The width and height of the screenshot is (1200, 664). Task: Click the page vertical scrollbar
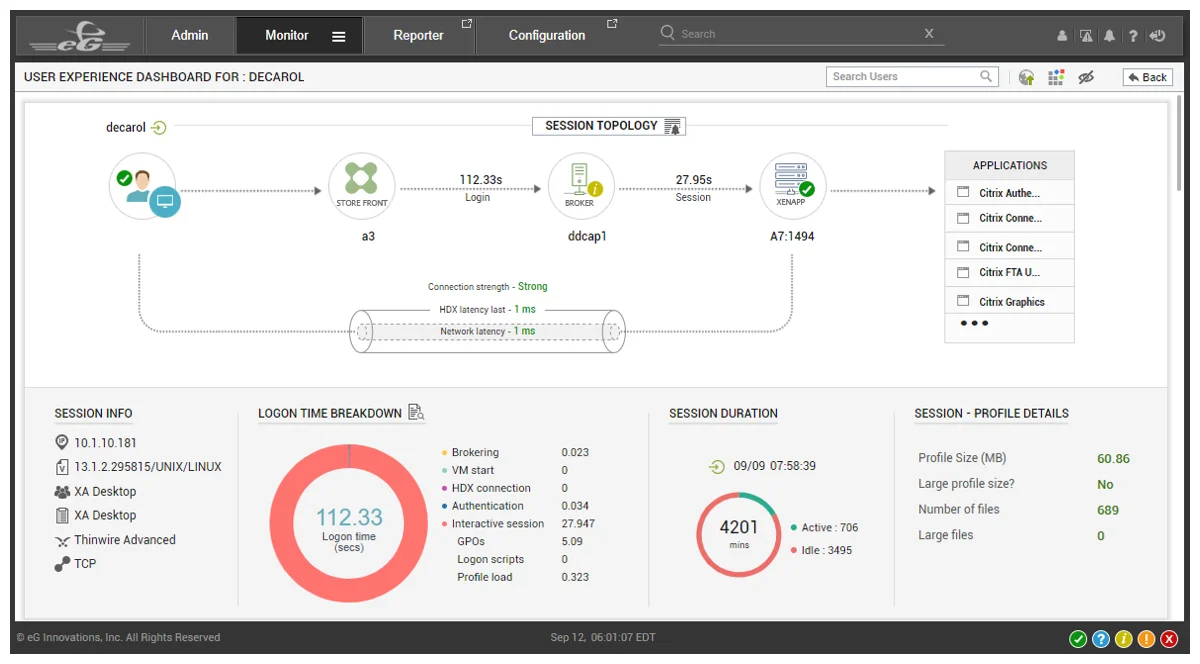pos(1180,145)
